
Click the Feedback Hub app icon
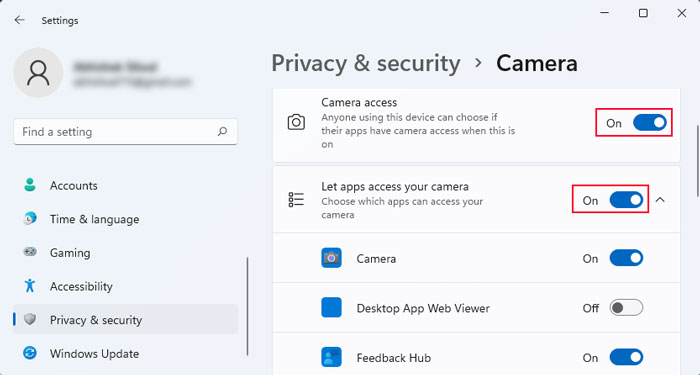click(x=331, y=357)
